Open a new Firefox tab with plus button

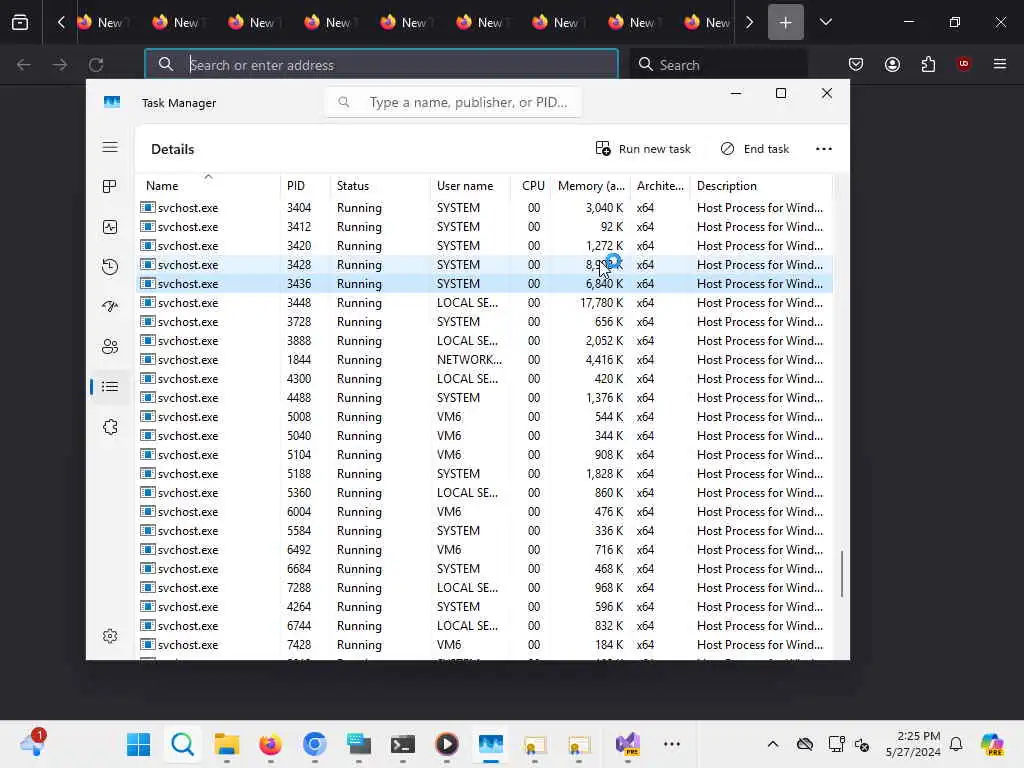[786, 22]
